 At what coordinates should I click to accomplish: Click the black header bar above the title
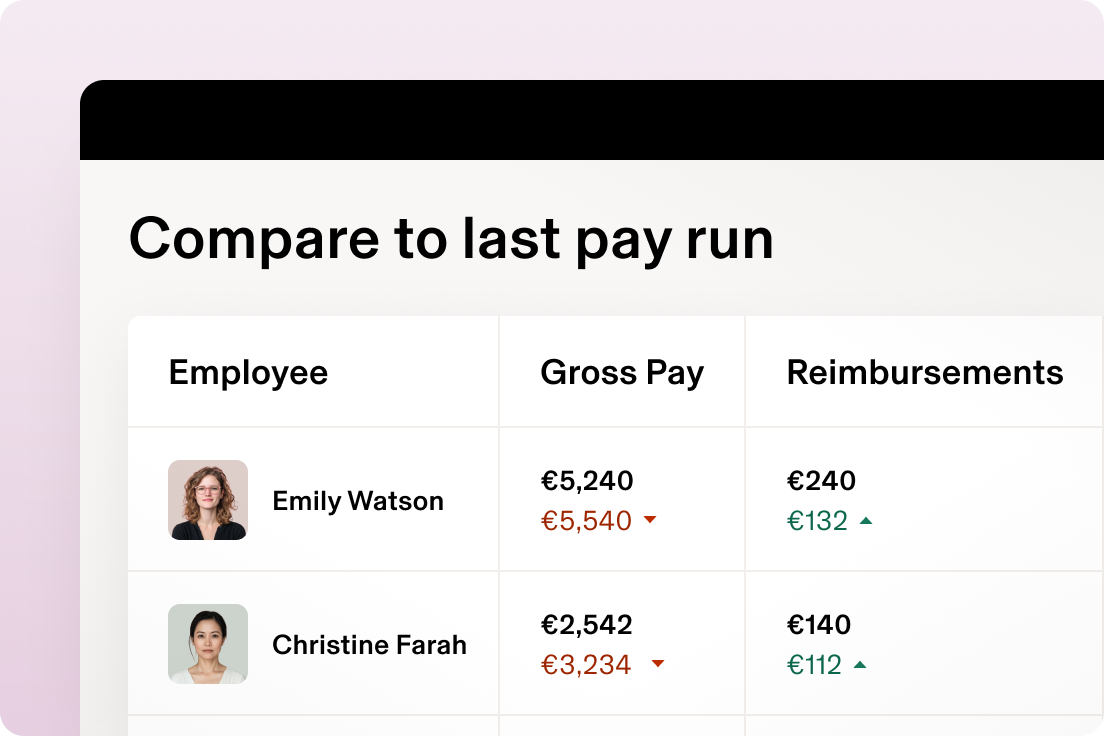[592, 120]
